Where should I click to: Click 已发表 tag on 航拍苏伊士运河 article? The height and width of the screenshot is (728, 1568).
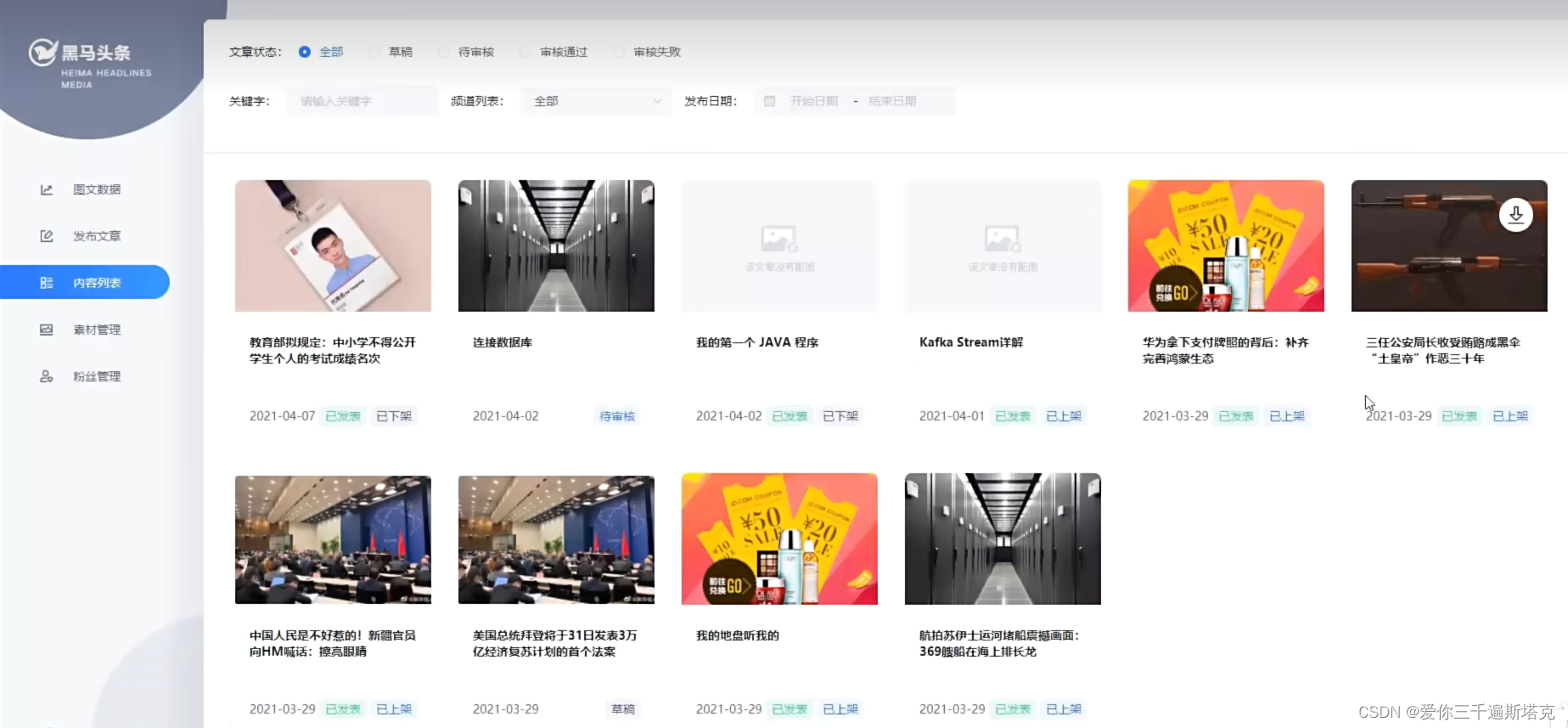[x=1013, y=709]
